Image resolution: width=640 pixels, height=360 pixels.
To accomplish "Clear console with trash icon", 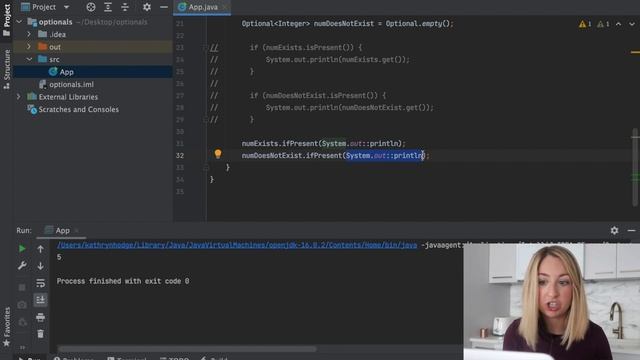I will tap(40, 334).
